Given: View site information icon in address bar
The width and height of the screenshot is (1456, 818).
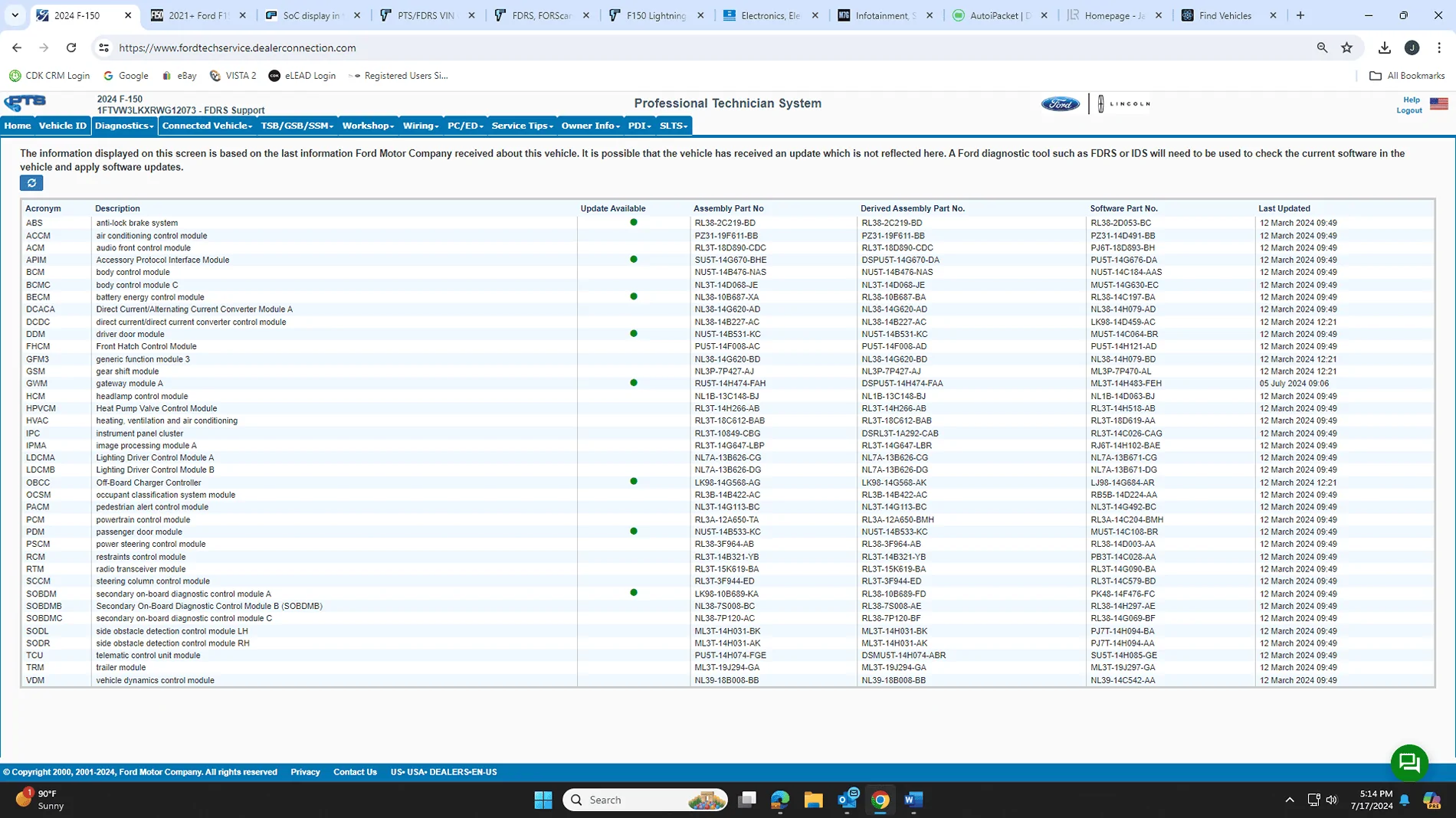Looking at the screenshot, I should point(103,47).
